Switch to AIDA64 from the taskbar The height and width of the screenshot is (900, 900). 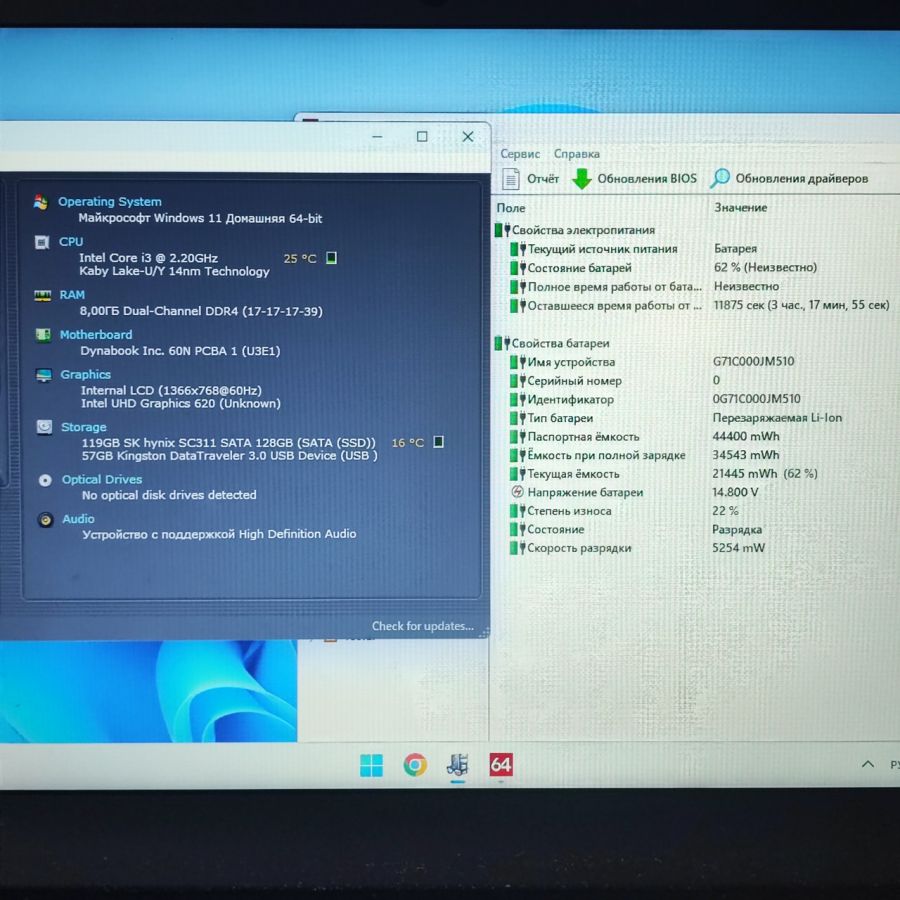(501, 765)
